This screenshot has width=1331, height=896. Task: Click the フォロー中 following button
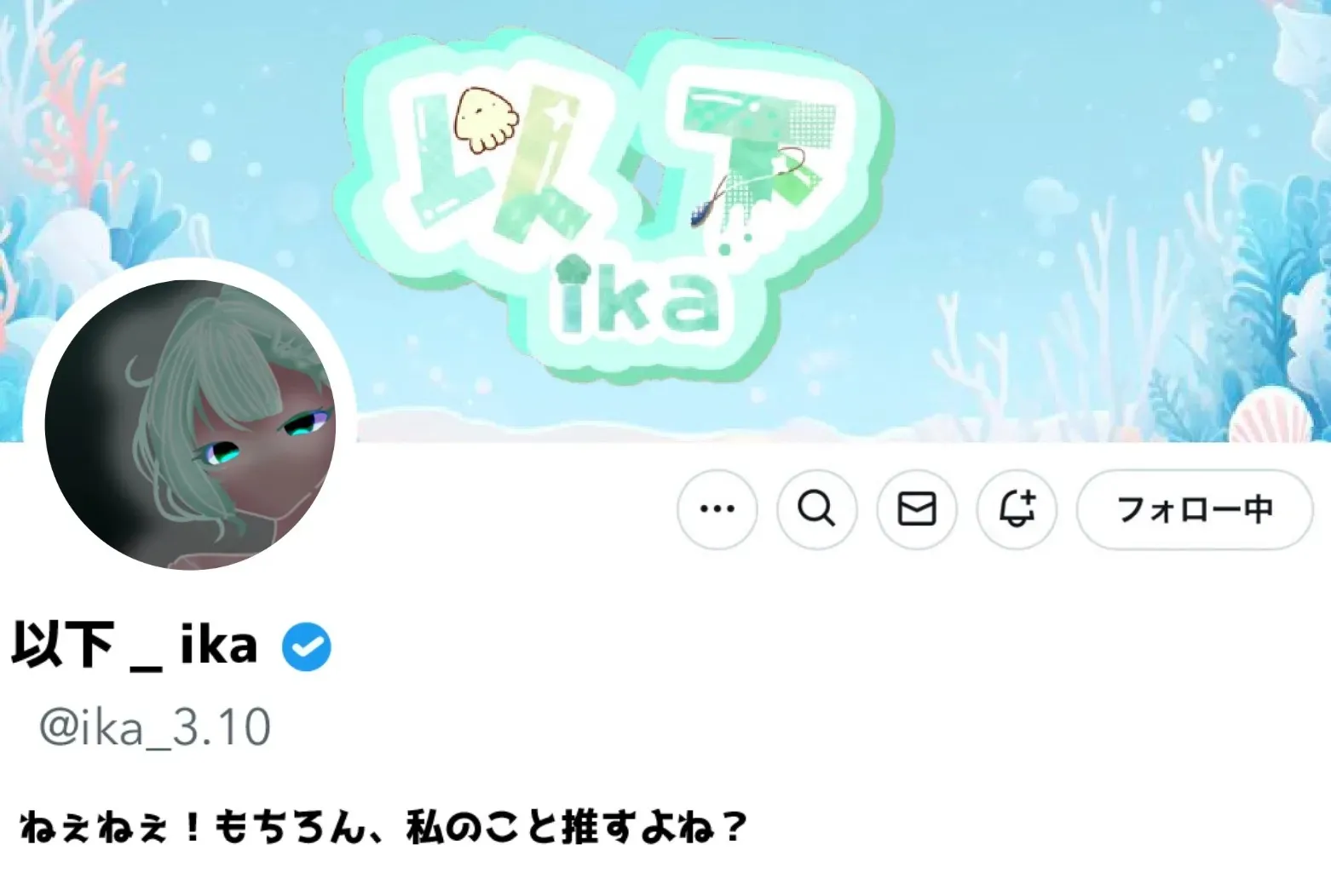(x=1195, y=509)
